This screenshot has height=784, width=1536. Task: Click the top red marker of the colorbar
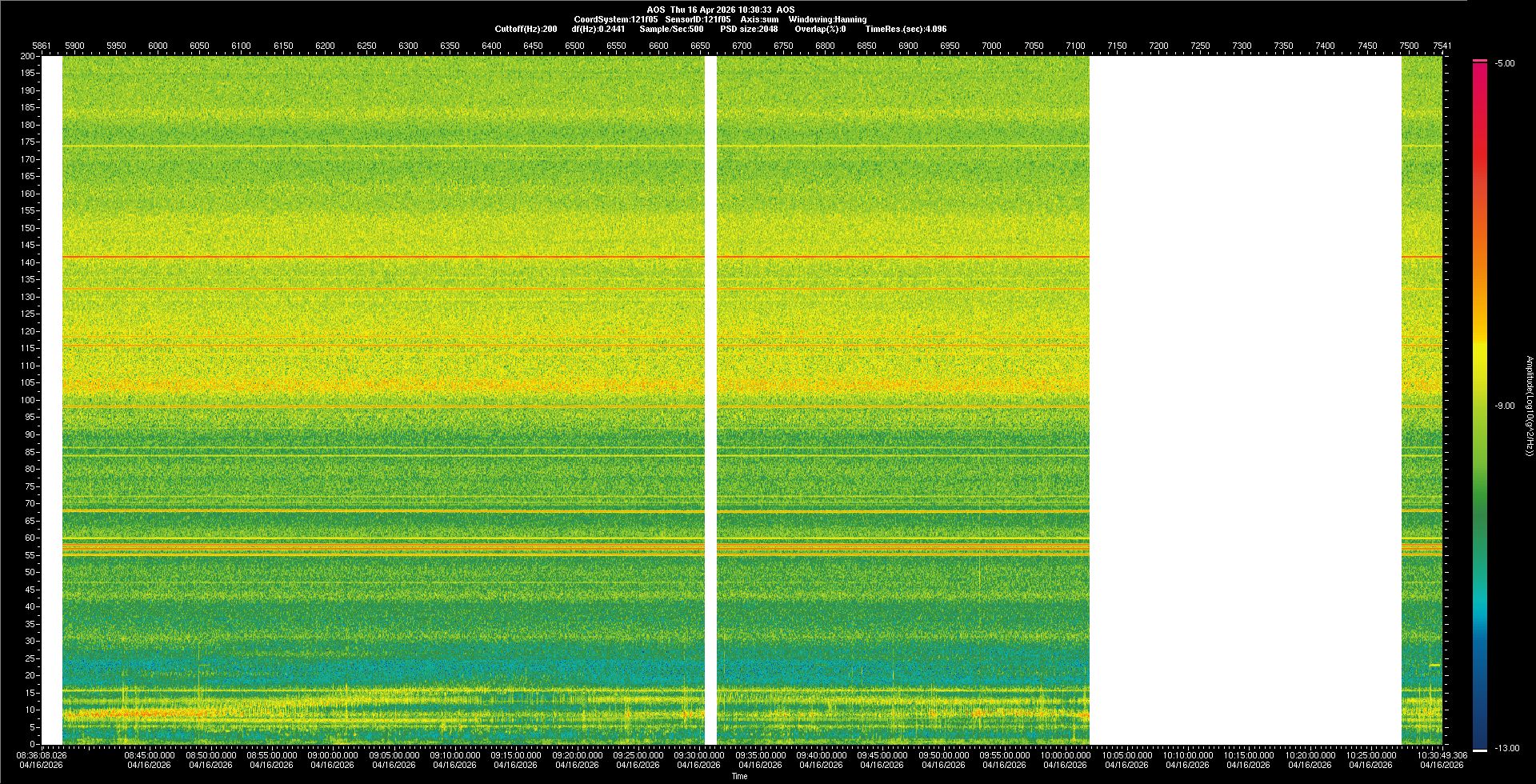1479,61
